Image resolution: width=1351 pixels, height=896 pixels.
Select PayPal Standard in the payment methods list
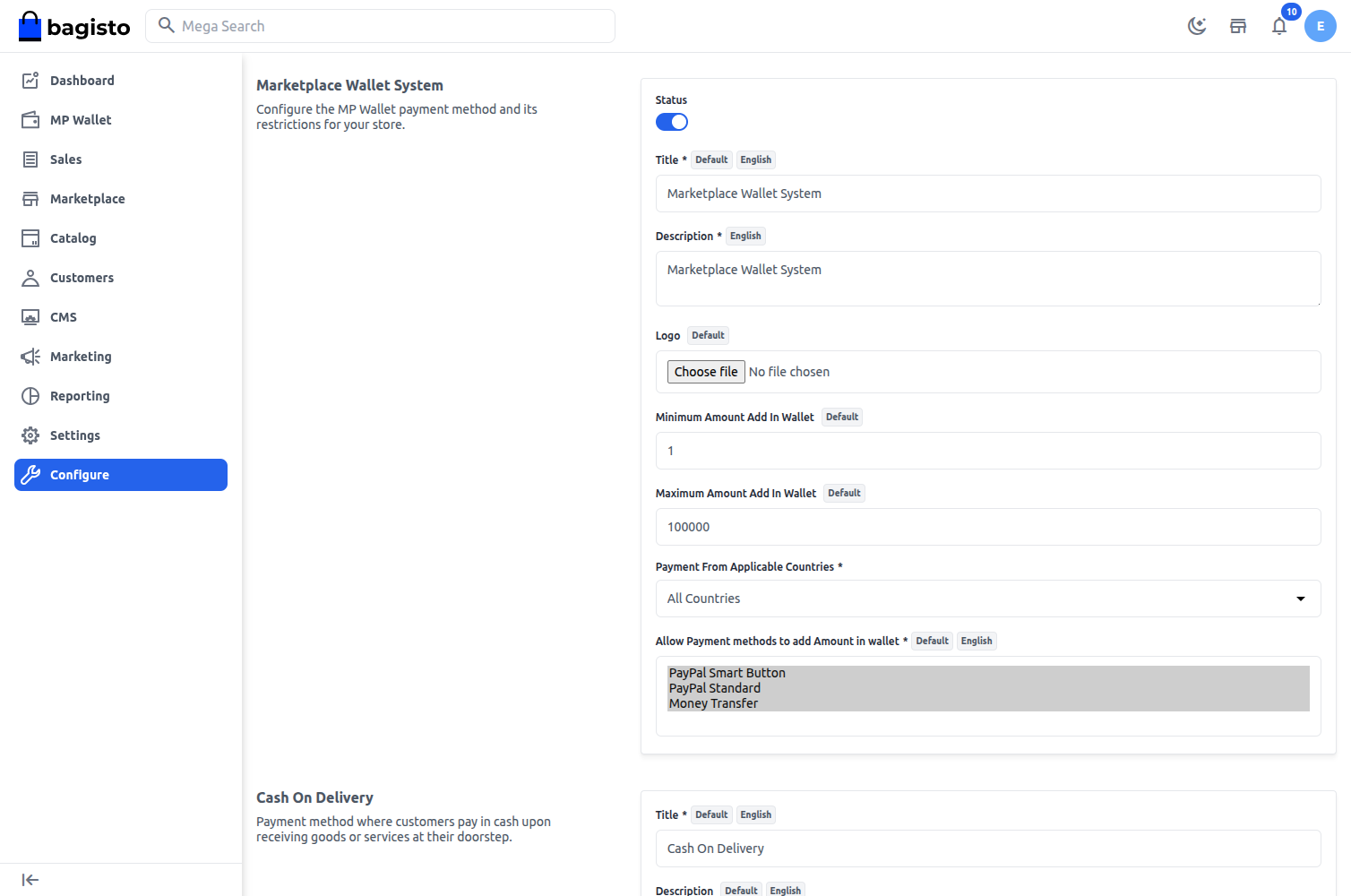tap(714, 687)
